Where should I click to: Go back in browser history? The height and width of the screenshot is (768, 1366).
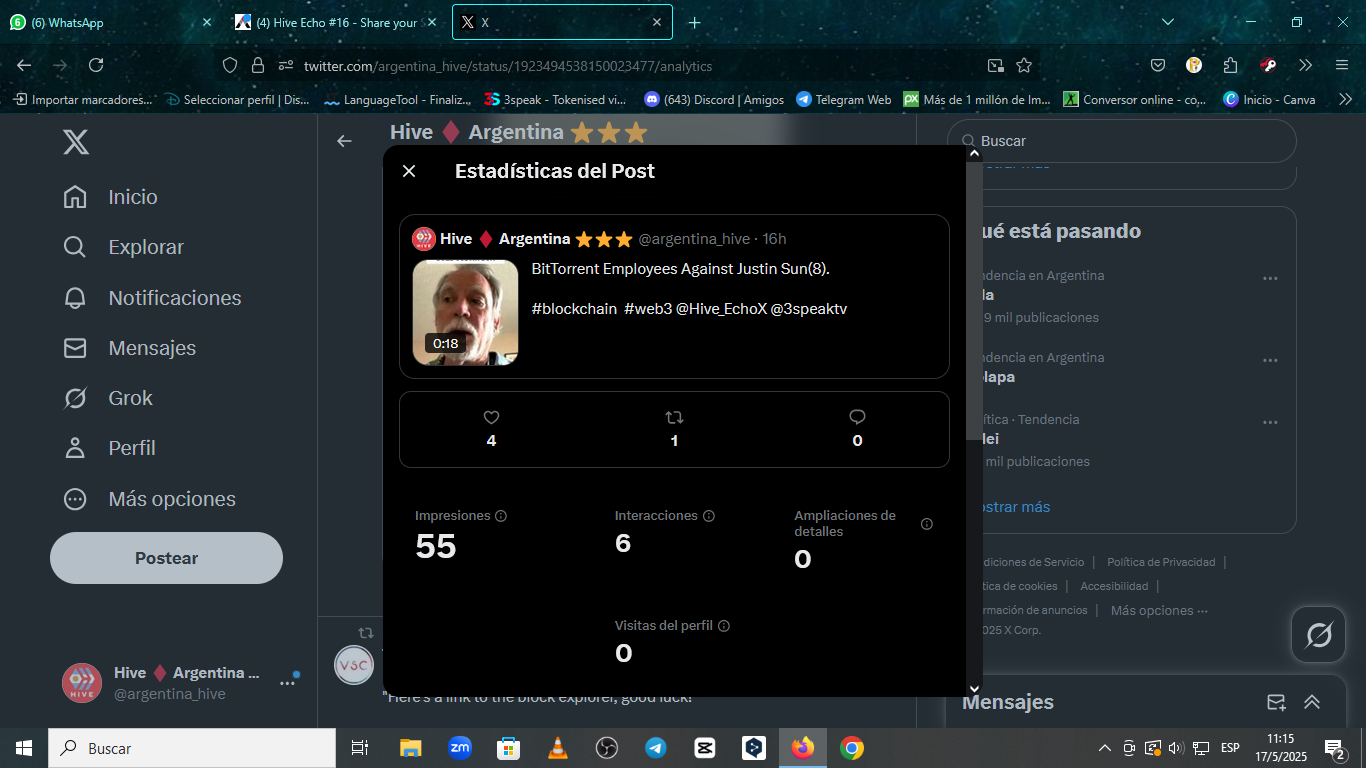(24, 65)
